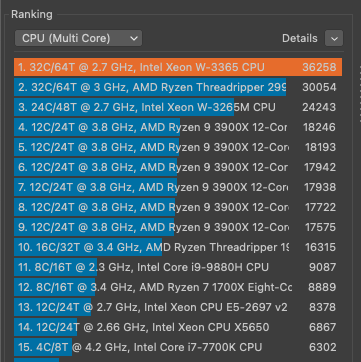Click the score value 17575

coord(320,227)
